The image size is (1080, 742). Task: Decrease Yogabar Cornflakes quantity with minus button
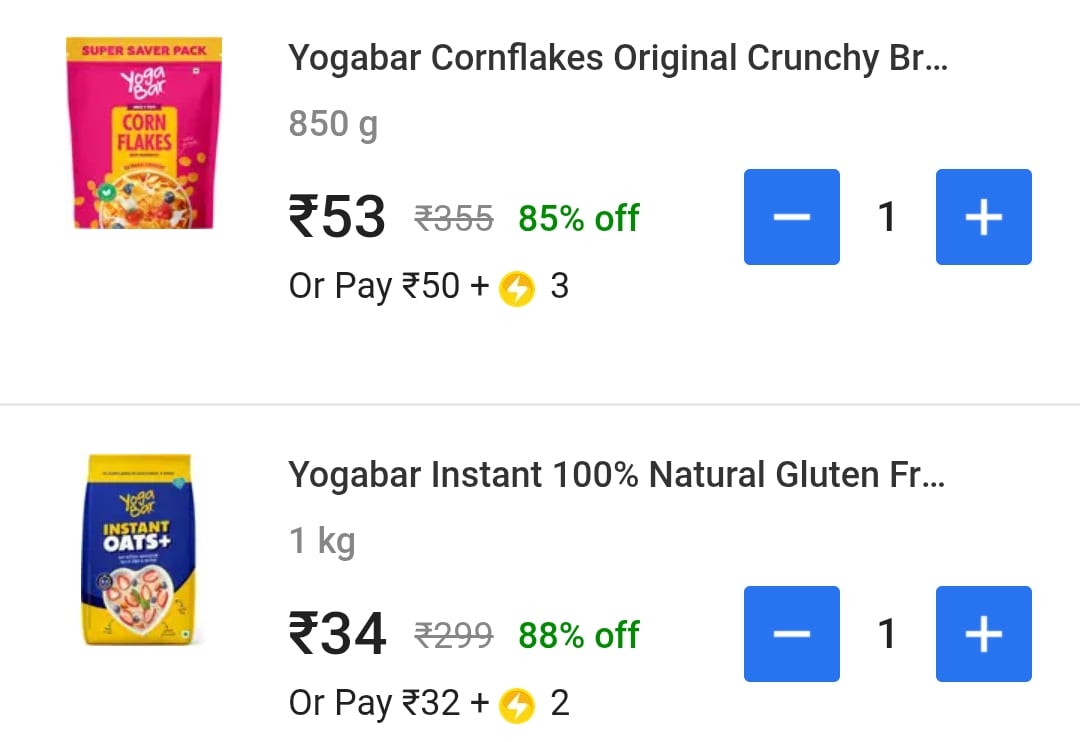[791, 217]
